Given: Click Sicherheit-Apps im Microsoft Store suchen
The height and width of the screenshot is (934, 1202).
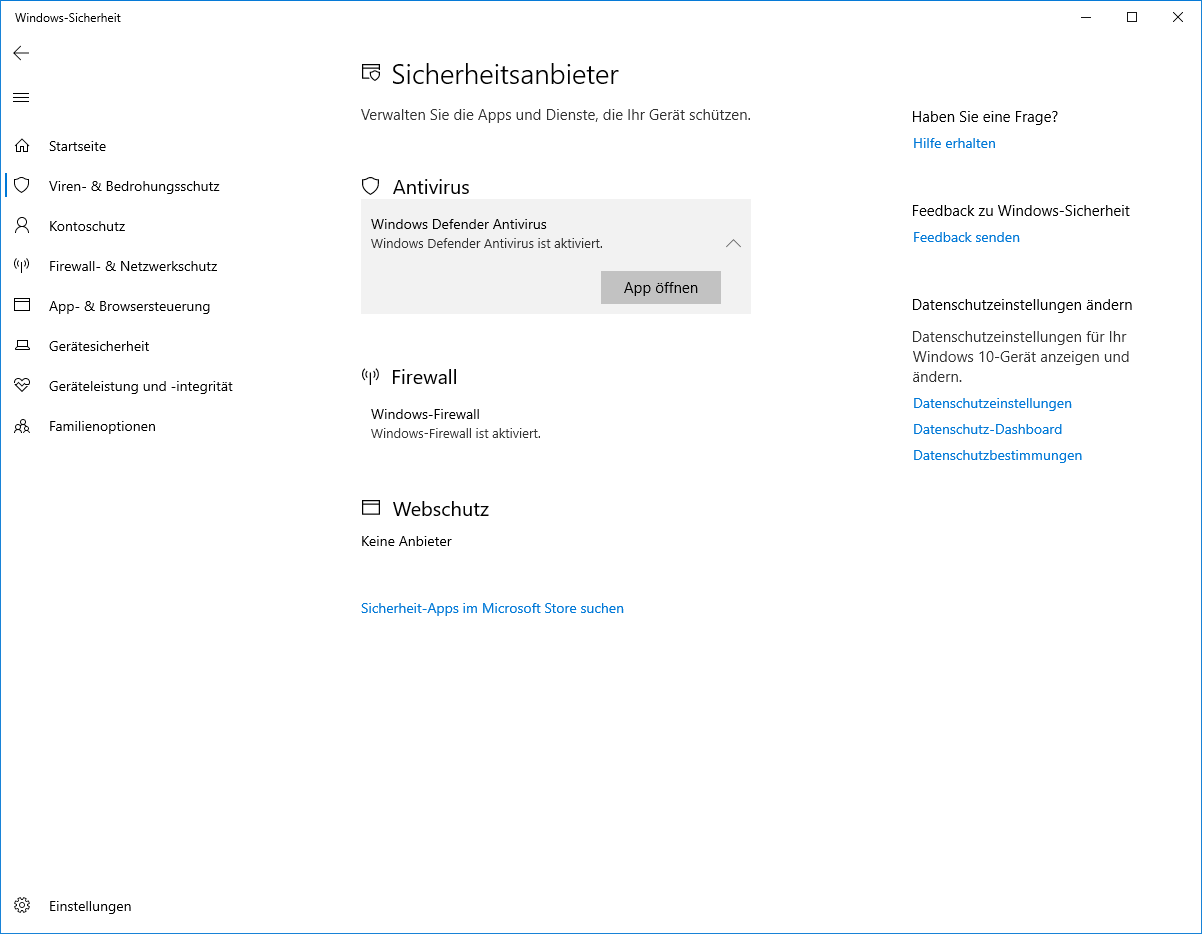Looking at the screenshot, I should click(x=492, y=608).
